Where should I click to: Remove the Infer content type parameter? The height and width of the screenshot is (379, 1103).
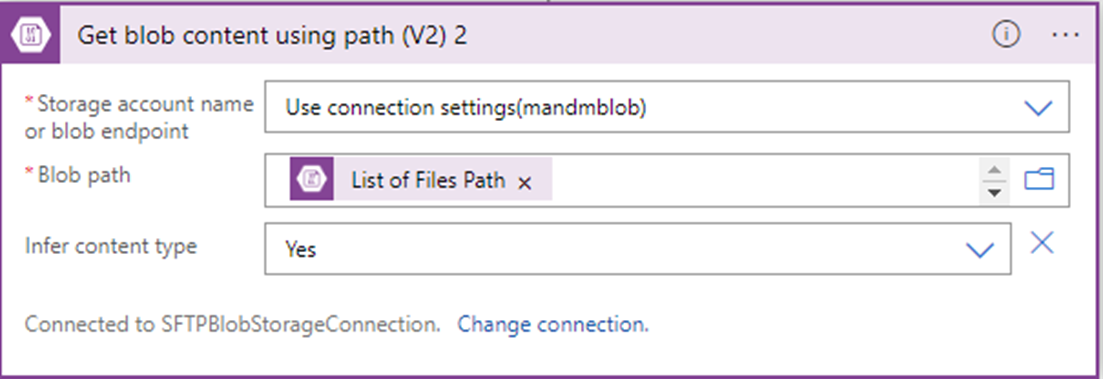(1042, 243)
